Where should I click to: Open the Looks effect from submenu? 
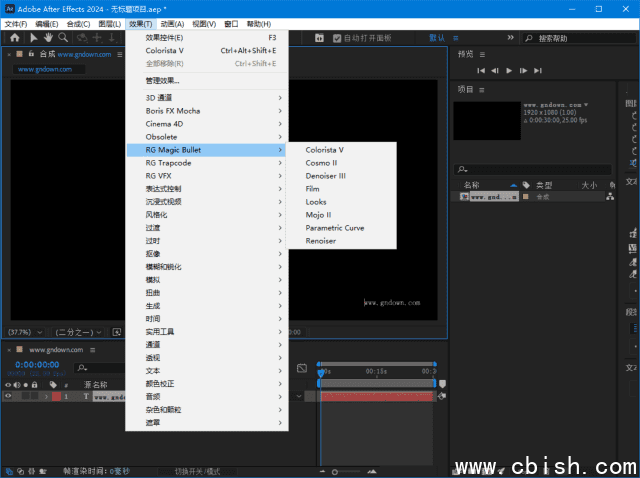[316, 202]
